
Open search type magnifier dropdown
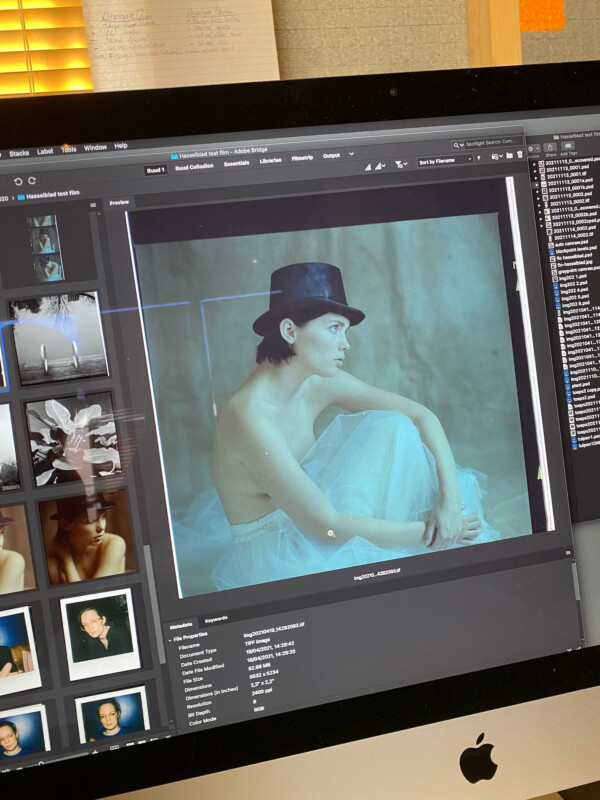[x=458, y=145]
